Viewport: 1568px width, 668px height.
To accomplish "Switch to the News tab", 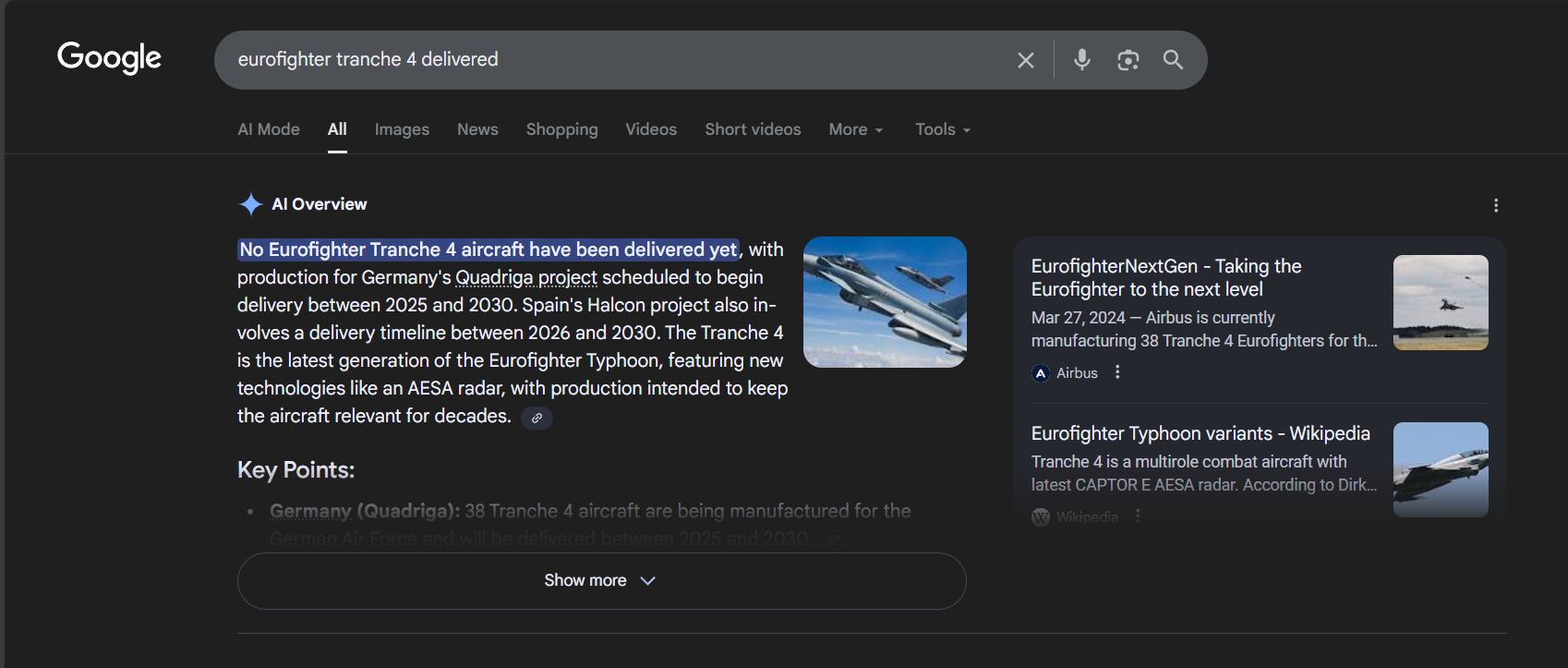I will click(477, 129).
